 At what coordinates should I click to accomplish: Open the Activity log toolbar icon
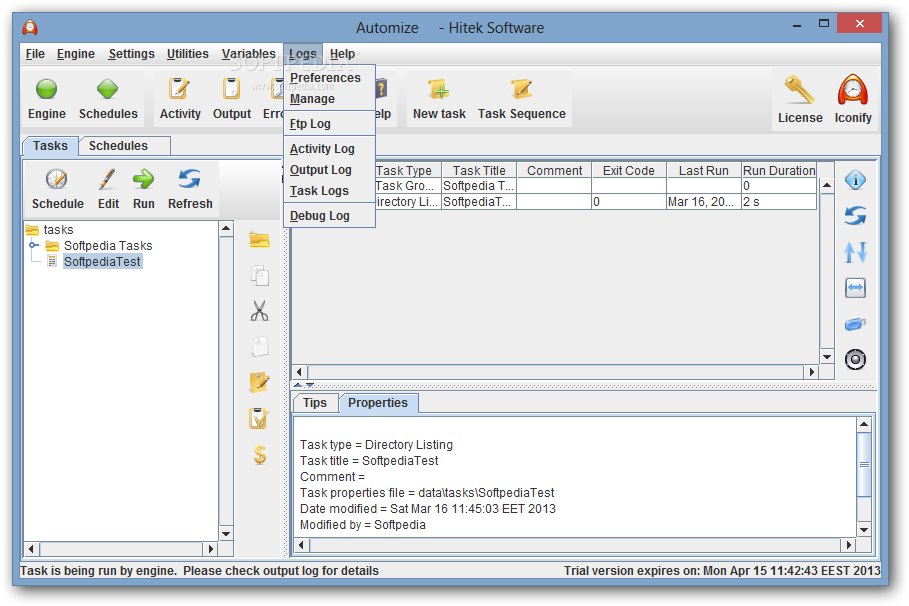(179, 89)
